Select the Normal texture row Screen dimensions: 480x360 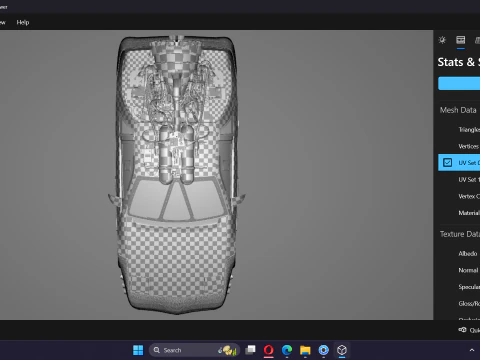pos(459,270)
